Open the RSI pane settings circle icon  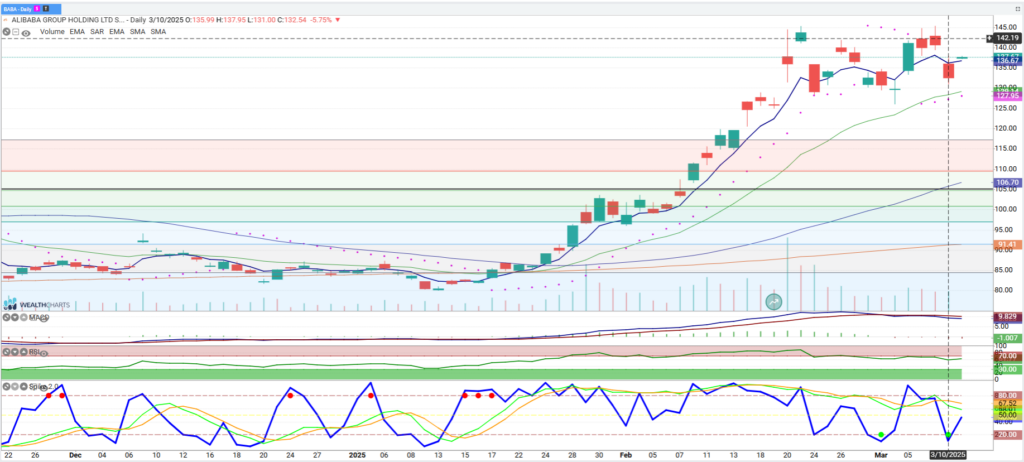click(x=7, y=352)
